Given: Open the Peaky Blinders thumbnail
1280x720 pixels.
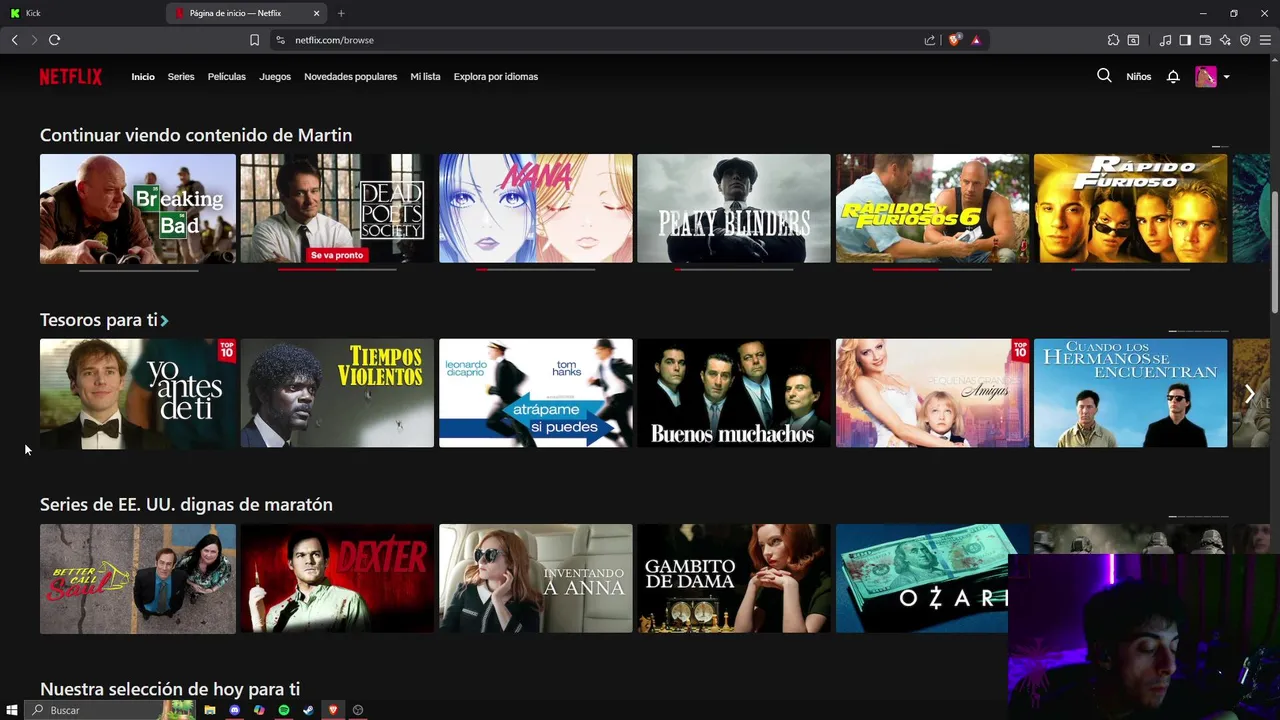Looking at the screenshot, I should point(734,208).
